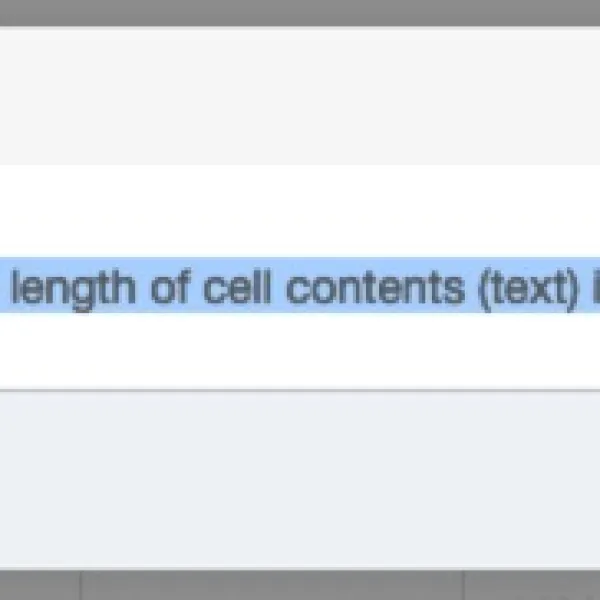
Task: Click the left divider line in the bottom bar
Action: tap(81, 586)
